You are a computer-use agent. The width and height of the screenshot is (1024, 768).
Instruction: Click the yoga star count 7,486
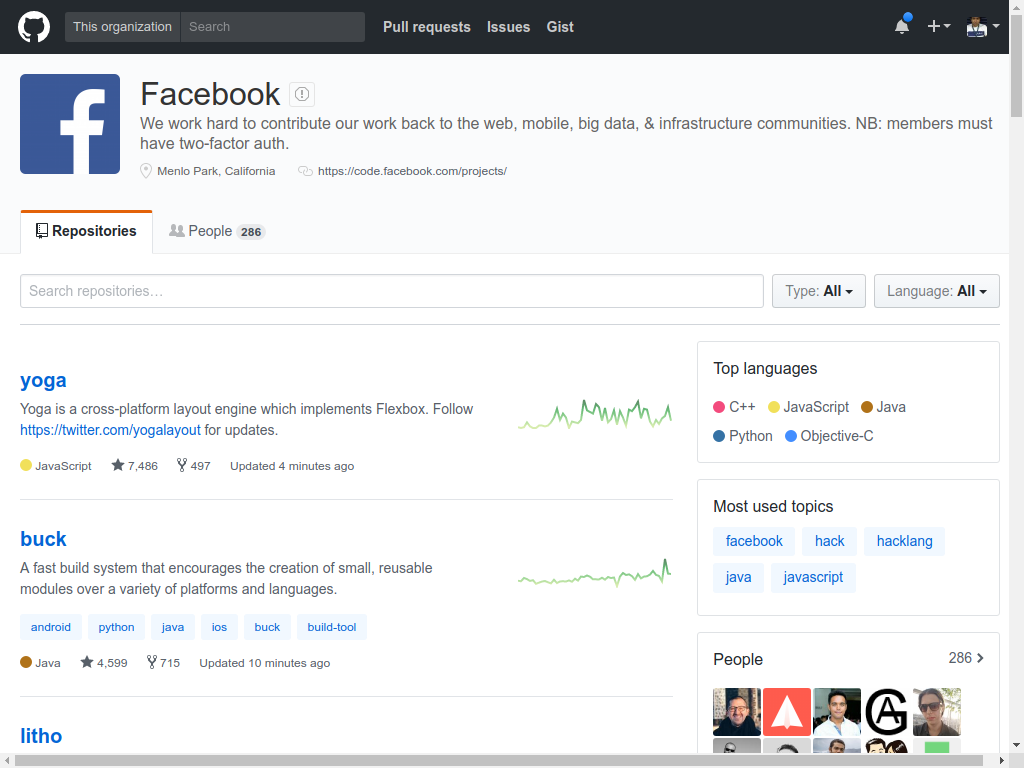135,466
